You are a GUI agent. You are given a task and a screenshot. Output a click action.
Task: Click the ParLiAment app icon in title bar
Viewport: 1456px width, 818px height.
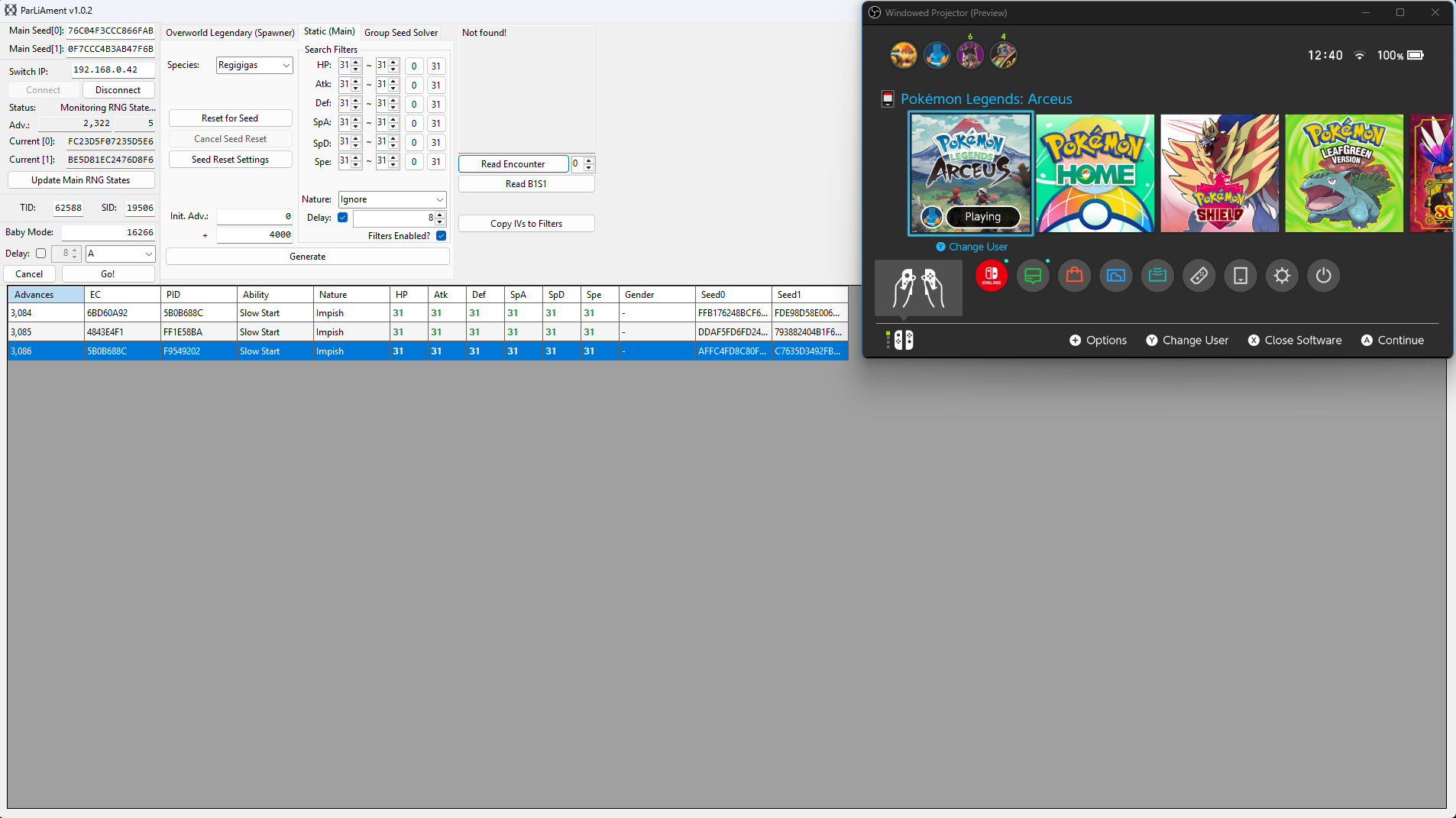(11, 10)
